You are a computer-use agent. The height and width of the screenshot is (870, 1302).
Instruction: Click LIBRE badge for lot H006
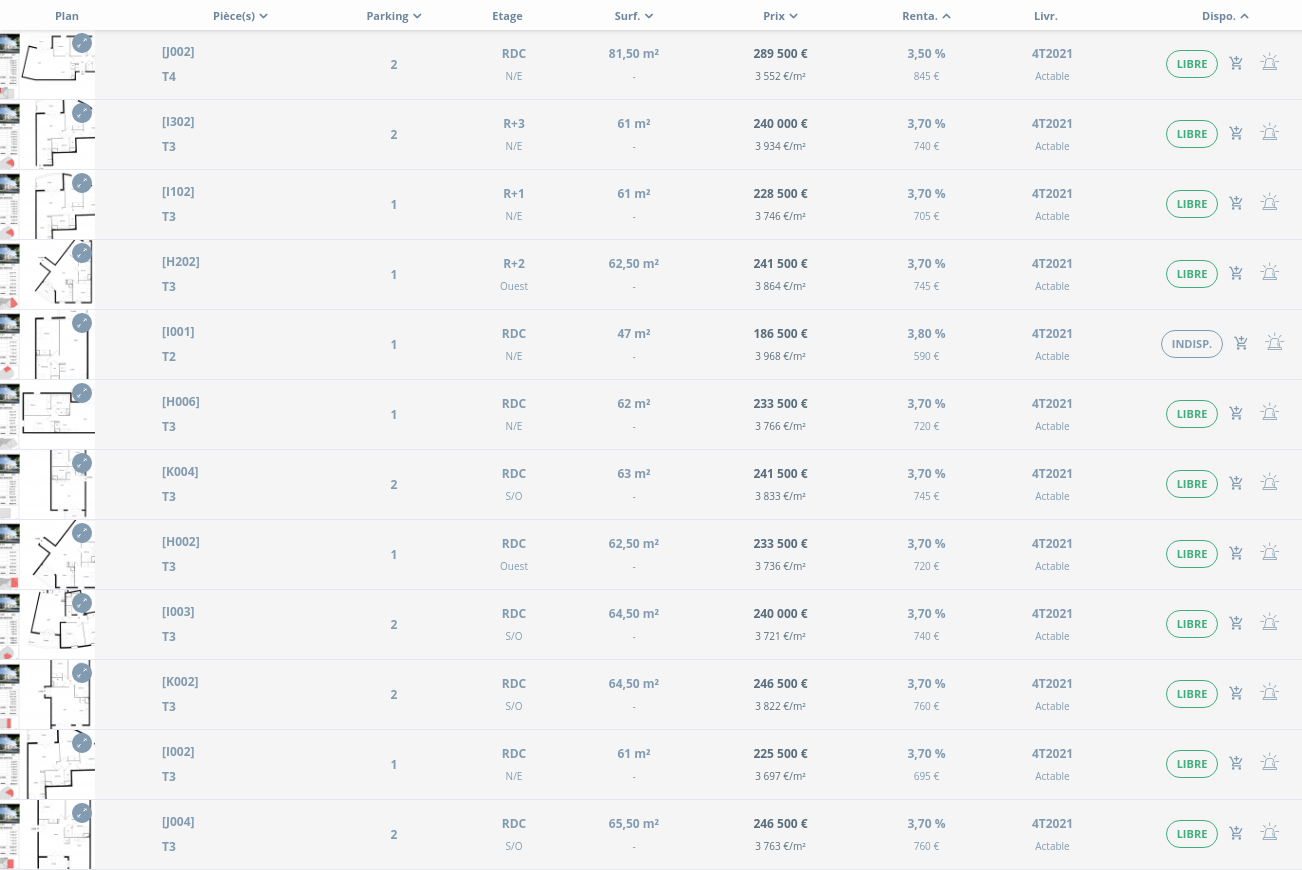[x=1191, y=414]
